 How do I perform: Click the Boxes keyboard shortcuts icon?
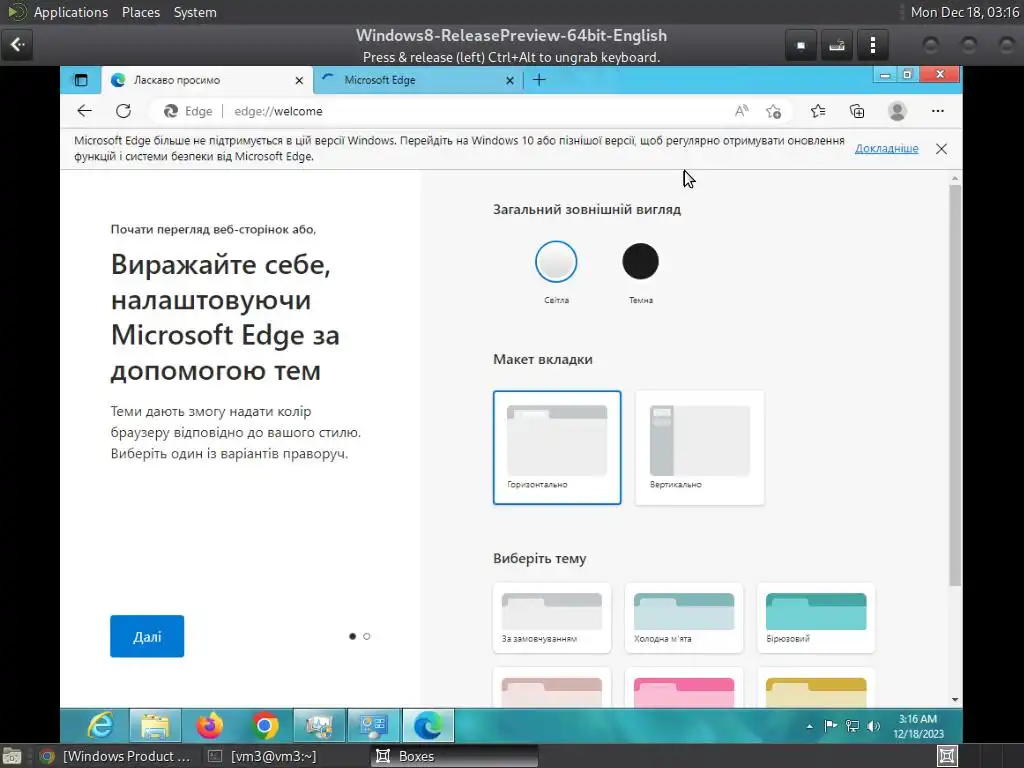(837, 44)
